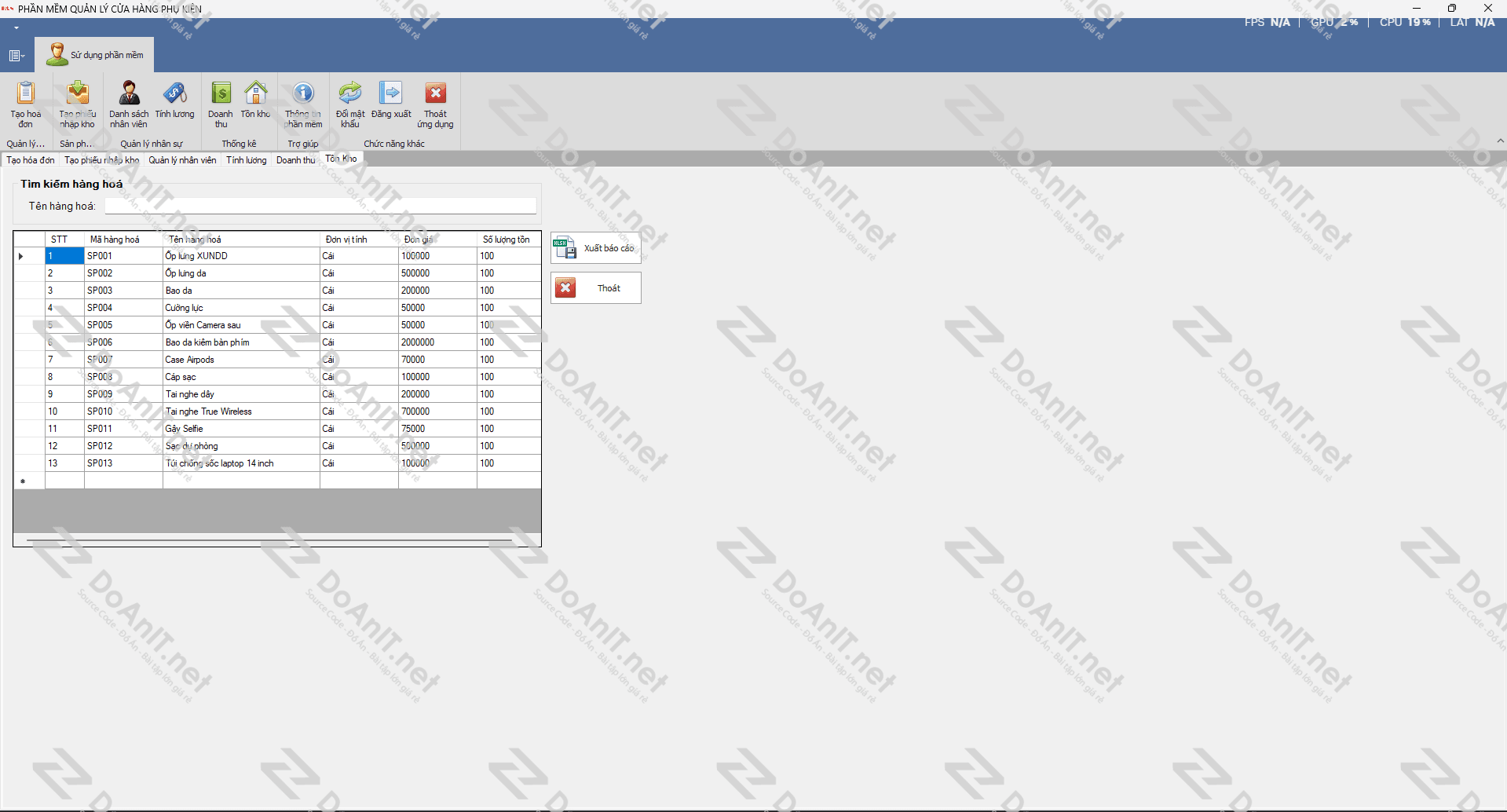
Task: Select cell SP001
Action: coord(123,256)
